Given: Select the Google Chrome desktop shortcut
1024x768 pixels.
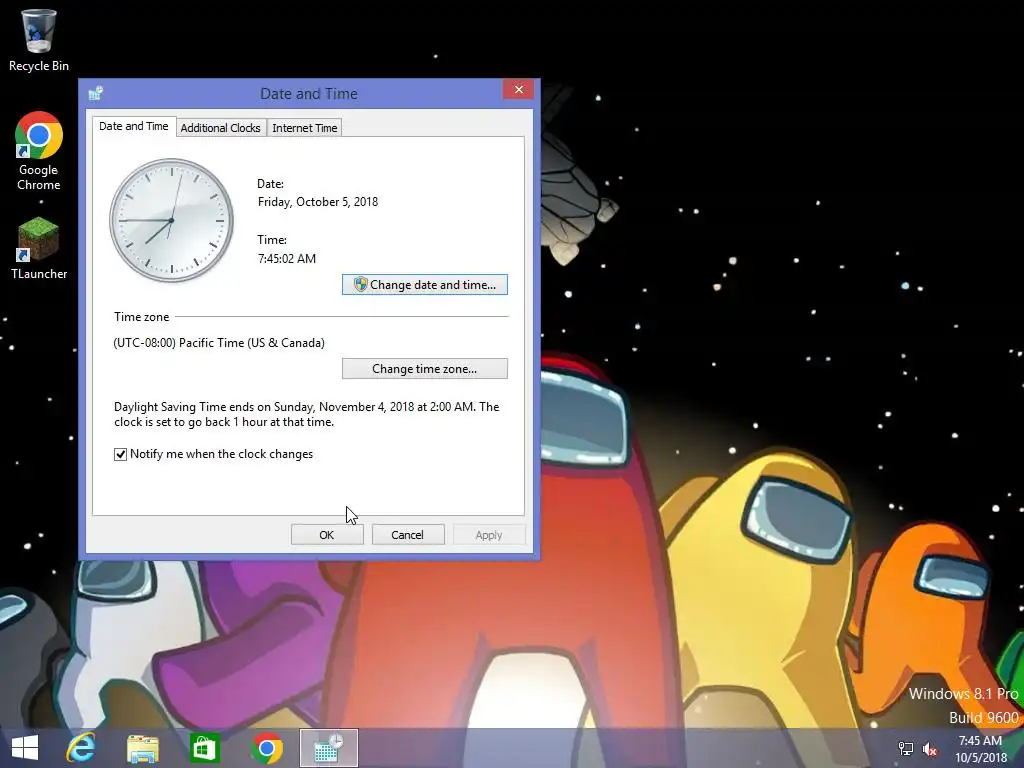Looking at the screenshot, I should coord(39,151).
